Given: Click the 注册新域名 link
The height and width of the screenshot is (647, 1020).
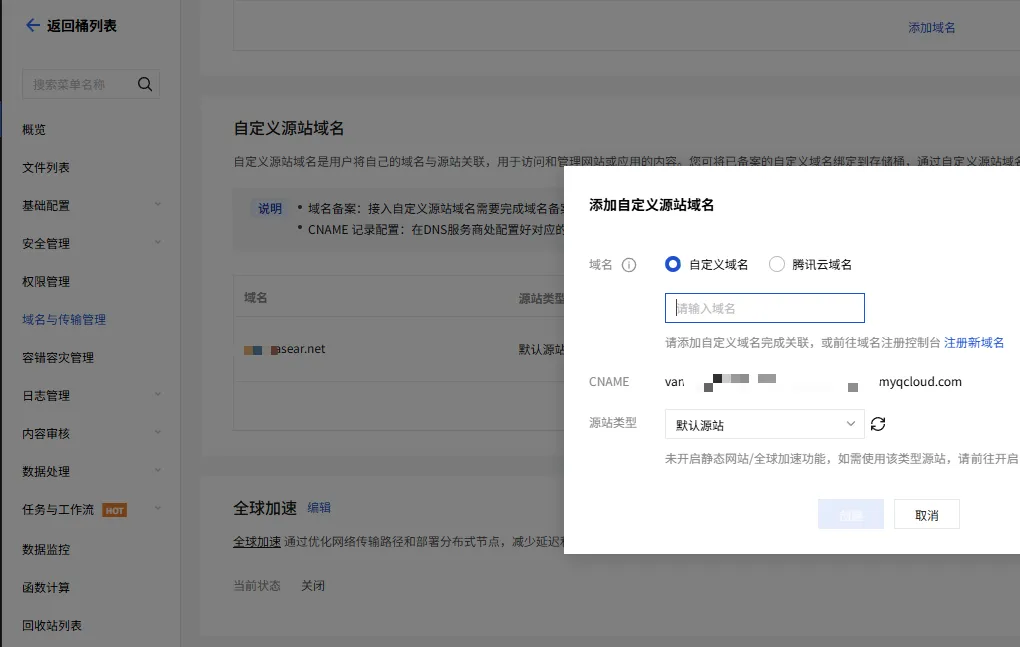Looking at the screenshot, I should pyautogui.click(x=974, y=342).
